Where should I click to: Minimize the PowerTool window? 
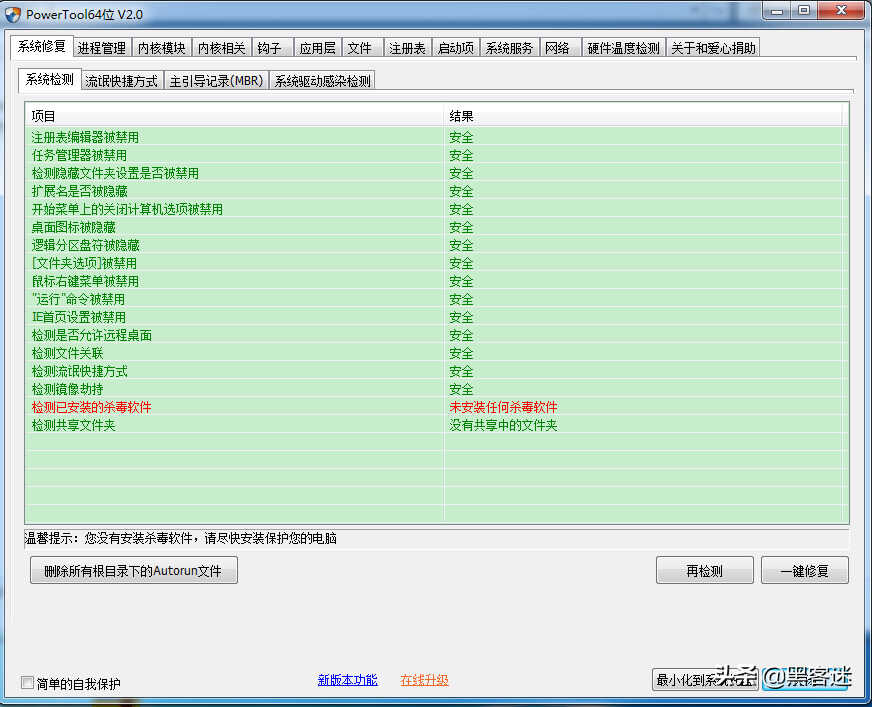777,11
